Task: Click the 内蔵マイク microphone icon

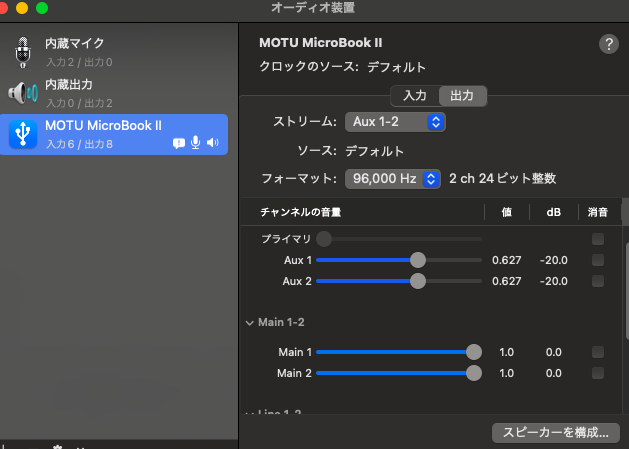Action: [23, 52]
